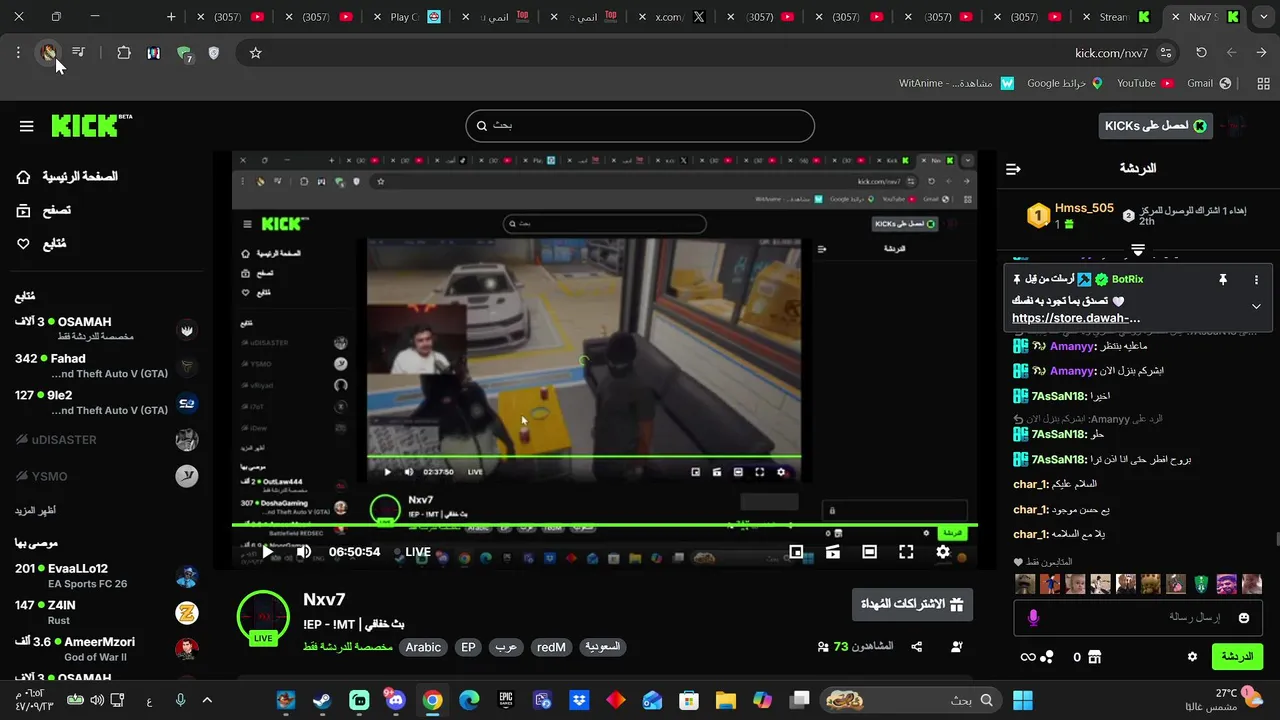Open the Kick hamburger menu
The height and width of the screenshot is (720, 1280).
(x=27, y=126)
